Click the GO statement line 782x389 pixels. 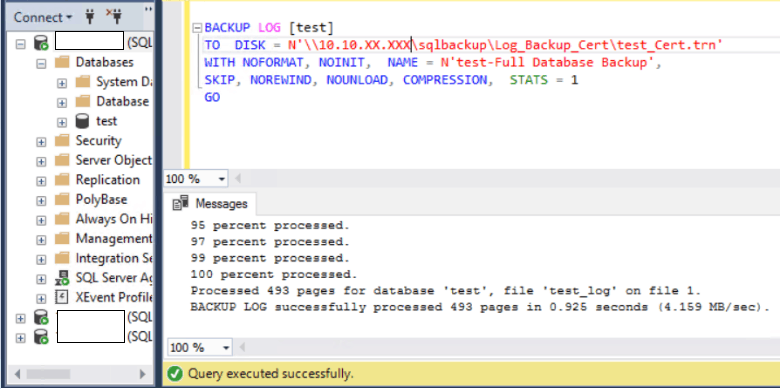point(212,98)
